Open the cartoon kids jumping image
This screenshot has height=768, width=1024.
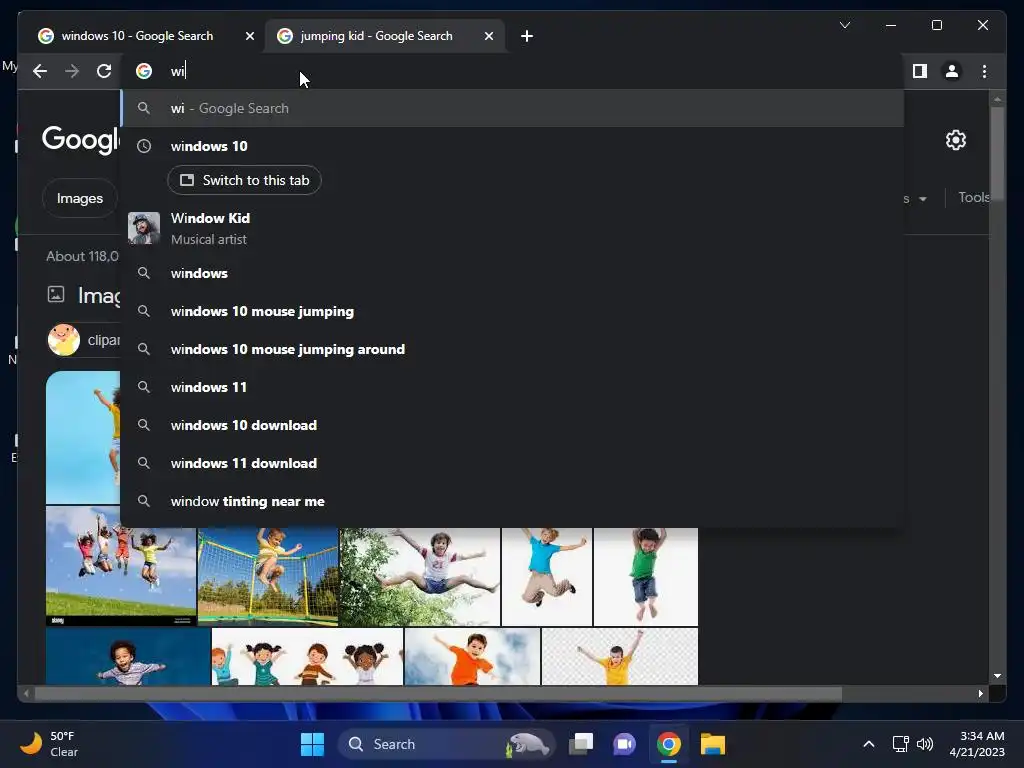(307, 656)
